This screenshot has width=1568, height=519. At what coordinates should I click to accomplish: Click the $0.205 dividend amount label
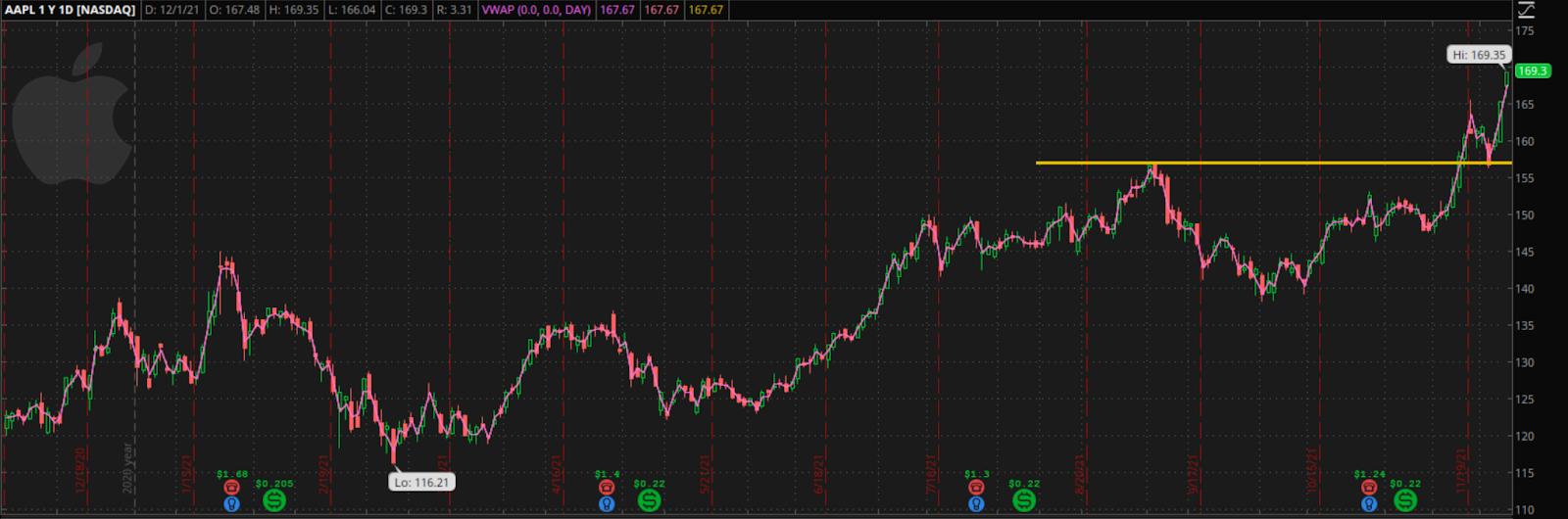[x=274, y=483]
